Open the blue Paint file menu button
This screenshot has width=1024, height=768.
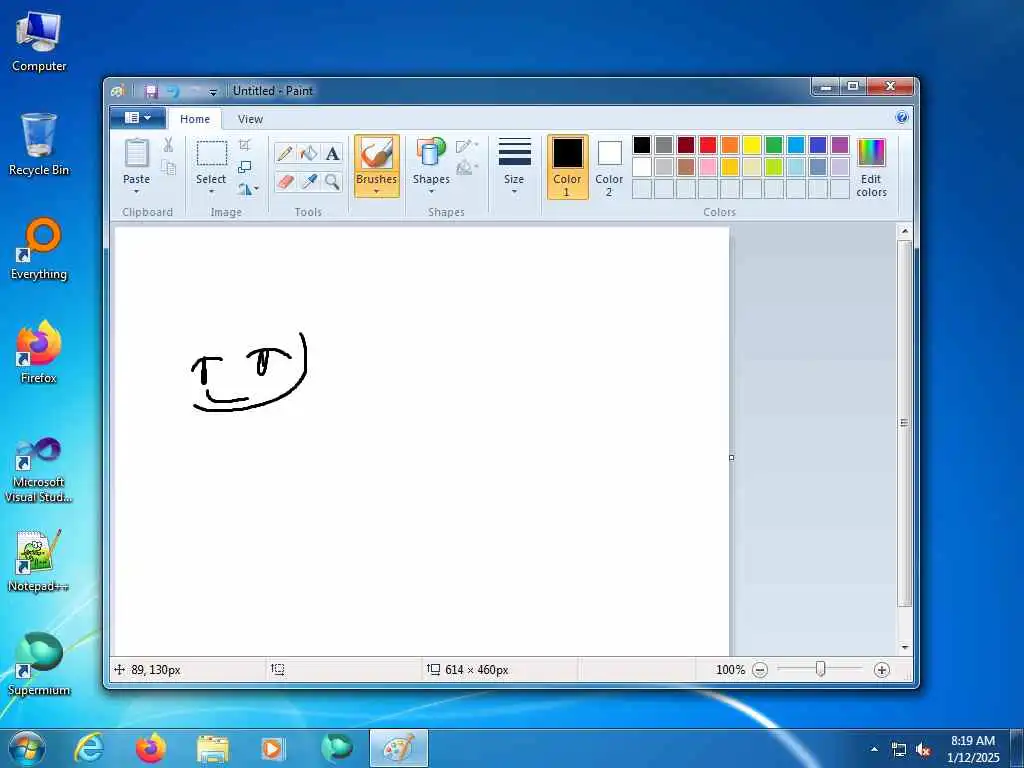click(137, 118)
